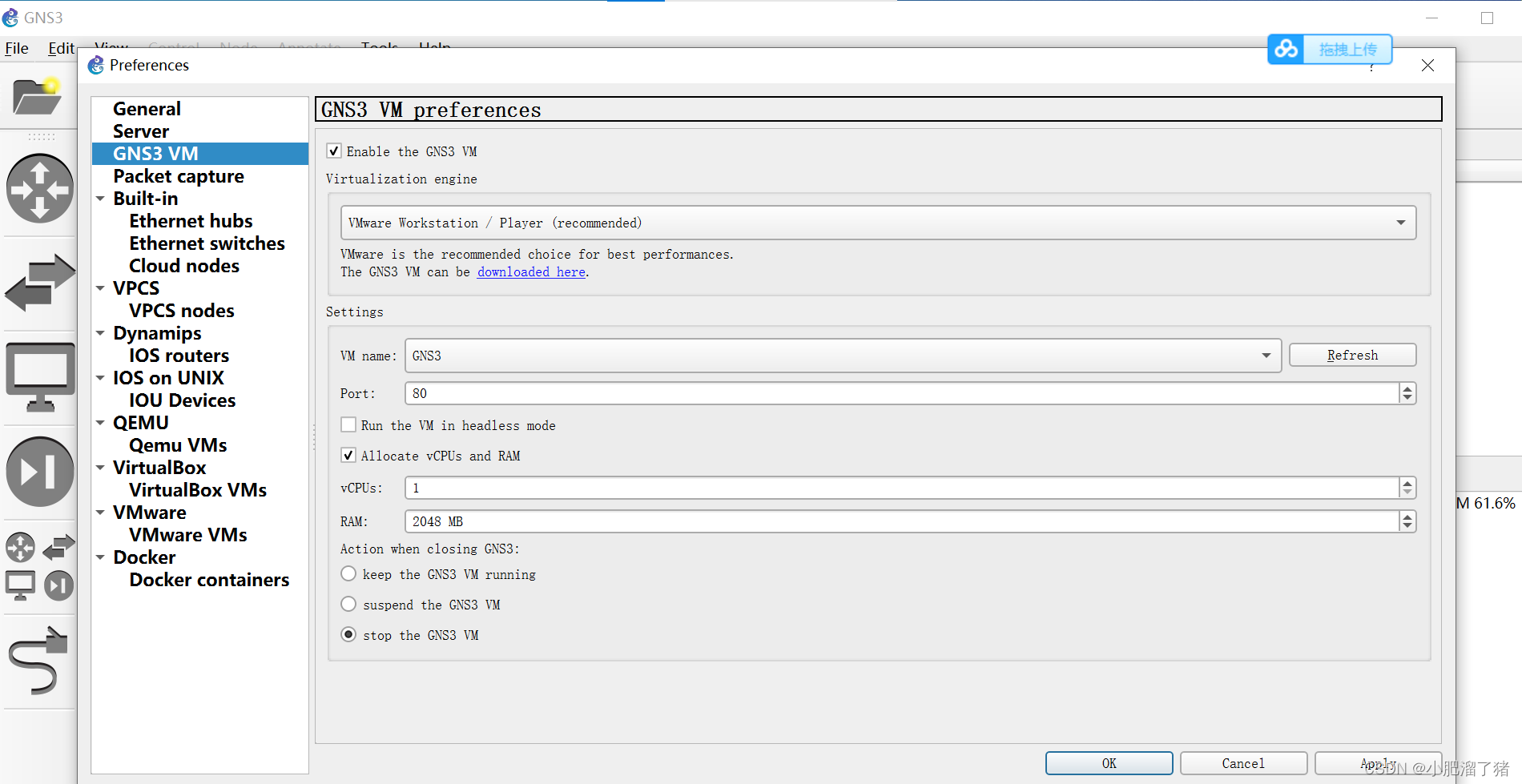Follow the downloaded here link
The image size is (1522, 784).
(x=531, y=272)
